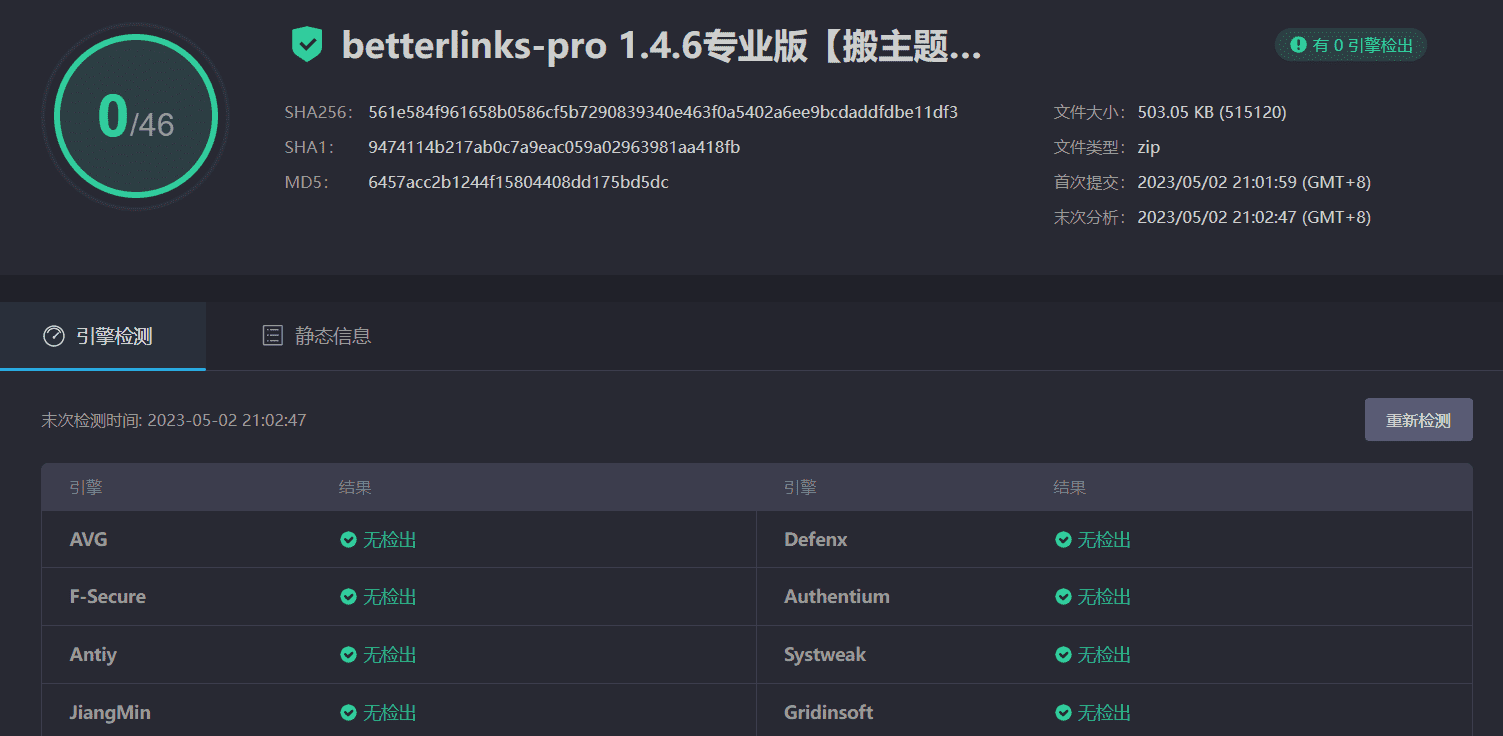Image resolution: width=1503 pixels, height=736 pixels.
Task: Click the 末次检测时间 line above the table
Action: point(174,420)
